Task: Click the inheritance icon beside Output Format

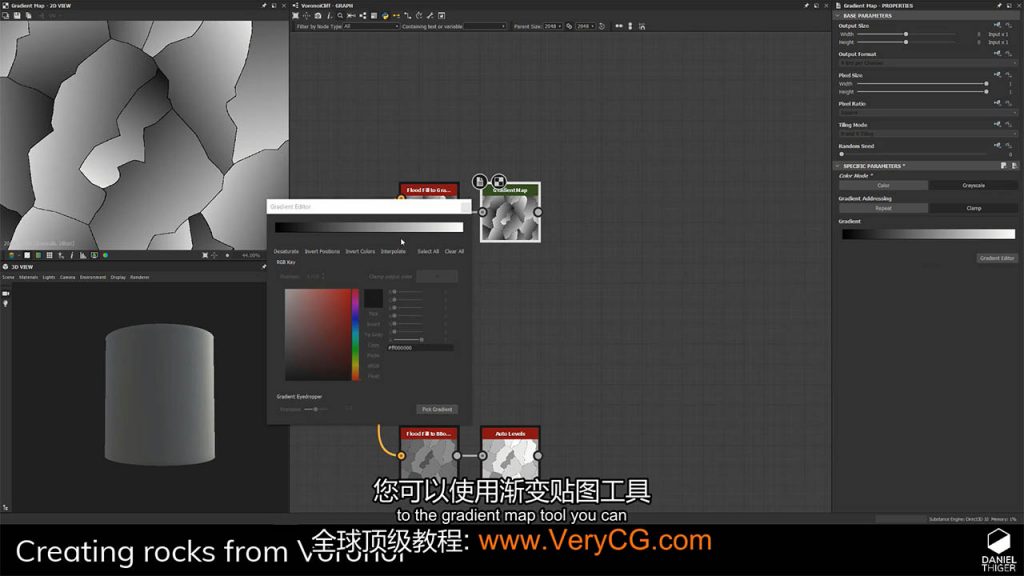Action: pos(1008,54)
